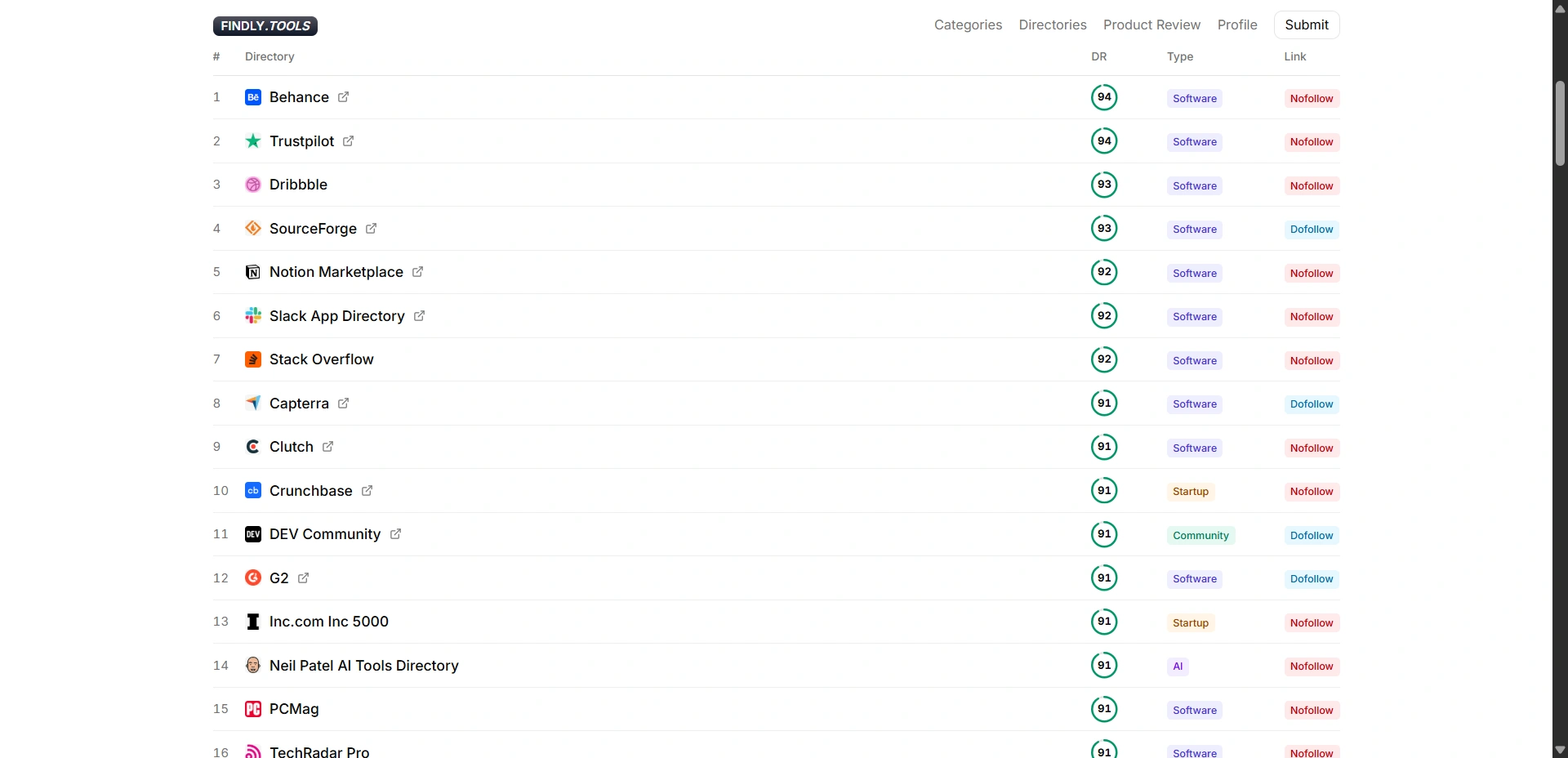1568x758 pixels.
Task: Click the DR 94 score for Behance
Action: (x=1104, y=97)
